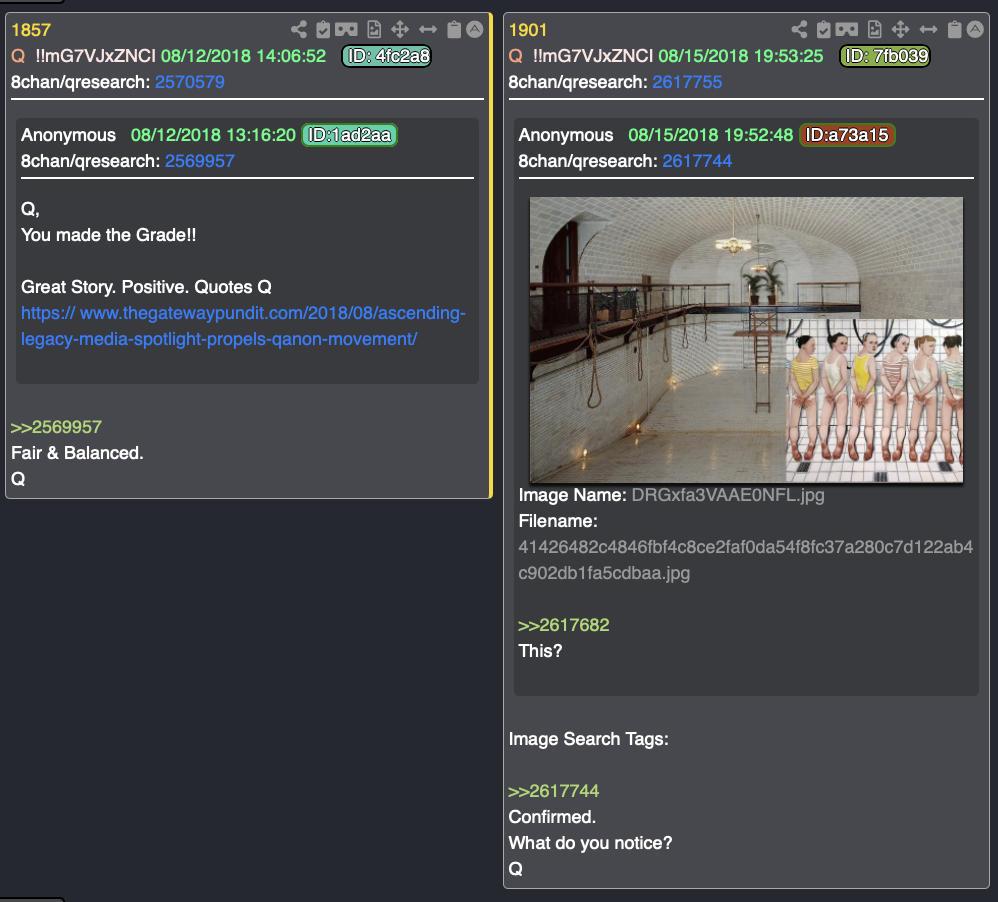The image size is (998, 902).
Task: Open quoted anon post link 2617744
Action: [x=697, y=161]
